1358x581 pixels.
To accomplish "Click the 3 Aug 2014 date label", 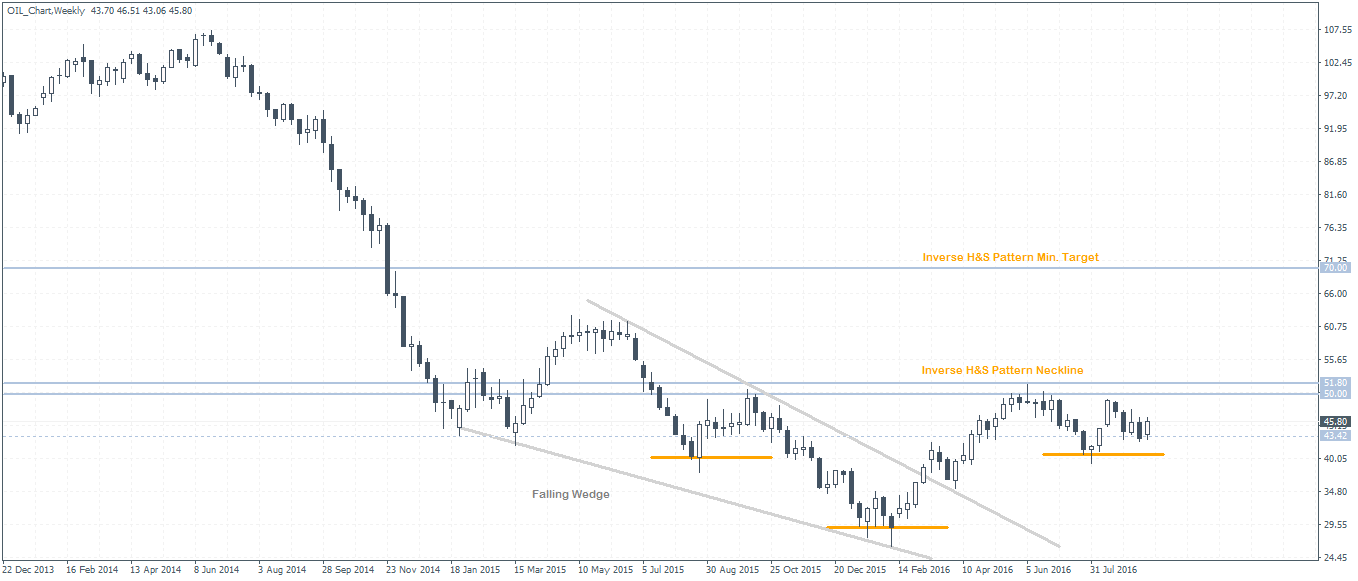I will [x=284, y=570].
